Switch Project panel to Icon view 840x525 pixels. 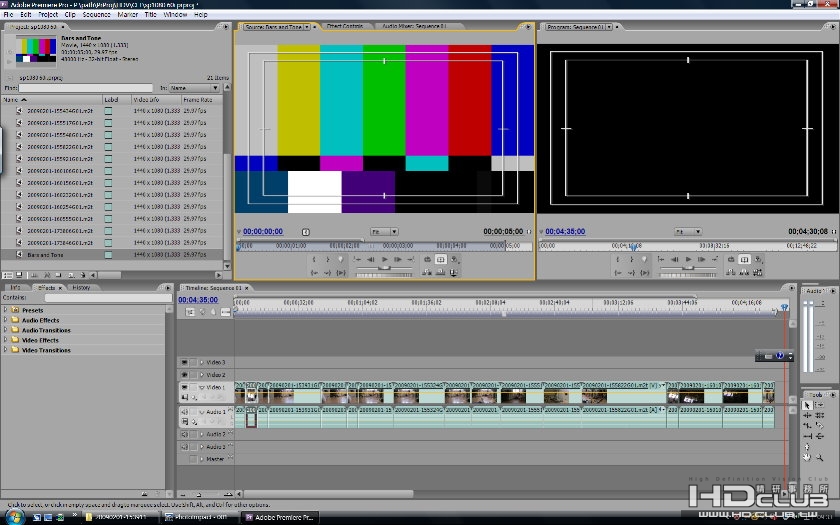[x=19, y=275]
